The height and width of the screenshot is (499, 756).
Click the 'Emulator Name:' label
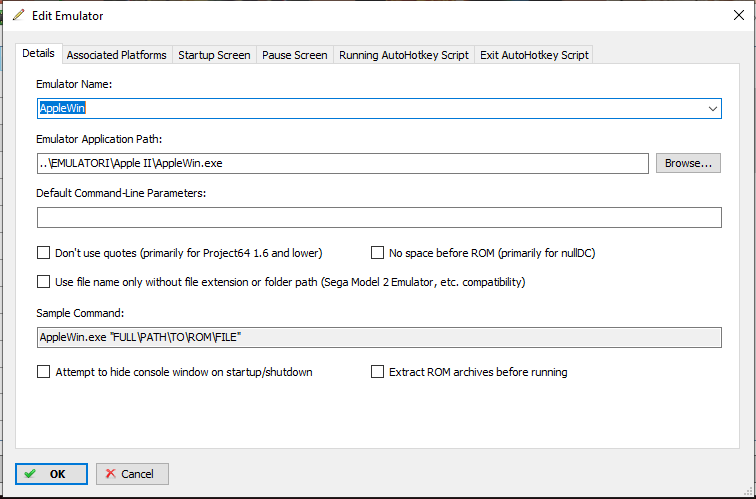tap(74, 84)
